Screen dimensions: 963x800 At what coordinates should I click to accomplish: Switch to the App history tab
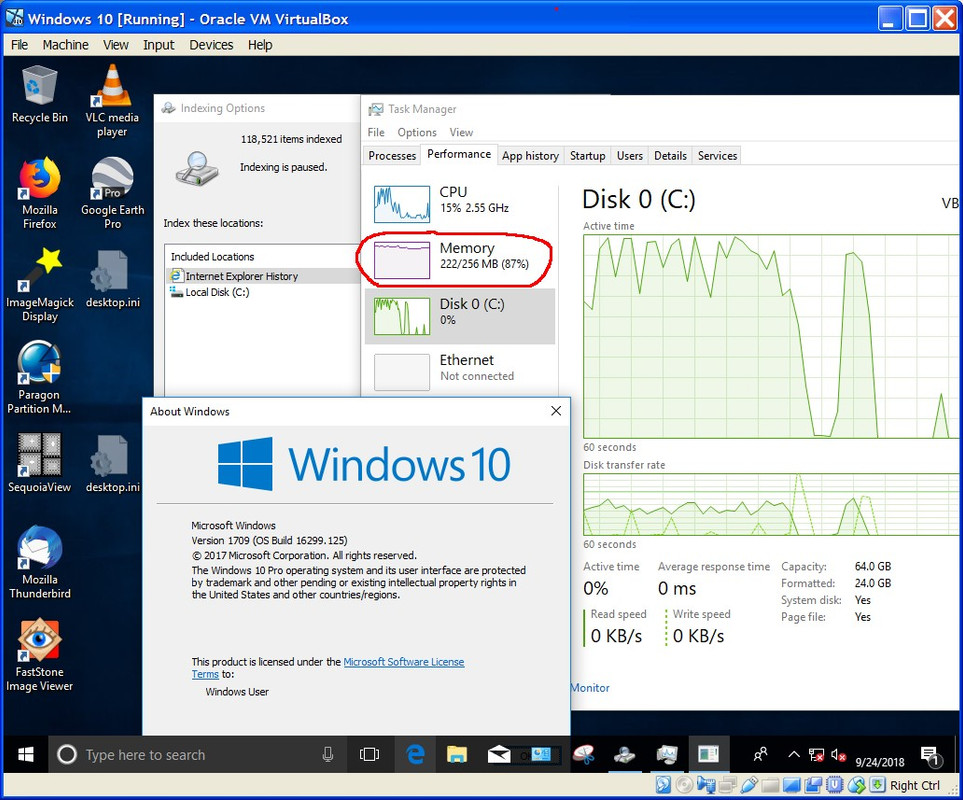click(x=530, y=156)
